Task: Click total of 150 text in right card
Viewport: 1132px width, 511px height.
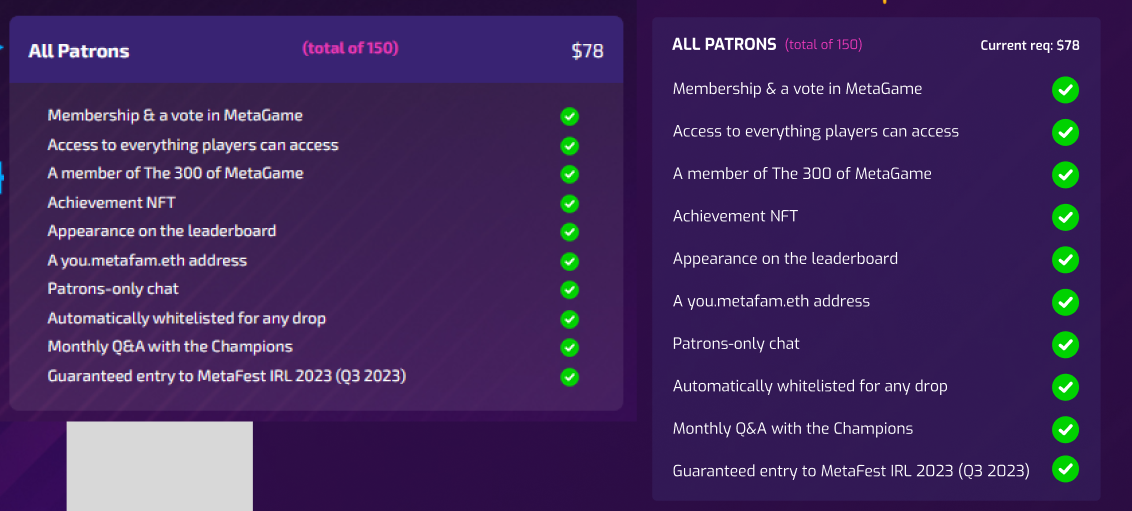Action: click(824, 45)
